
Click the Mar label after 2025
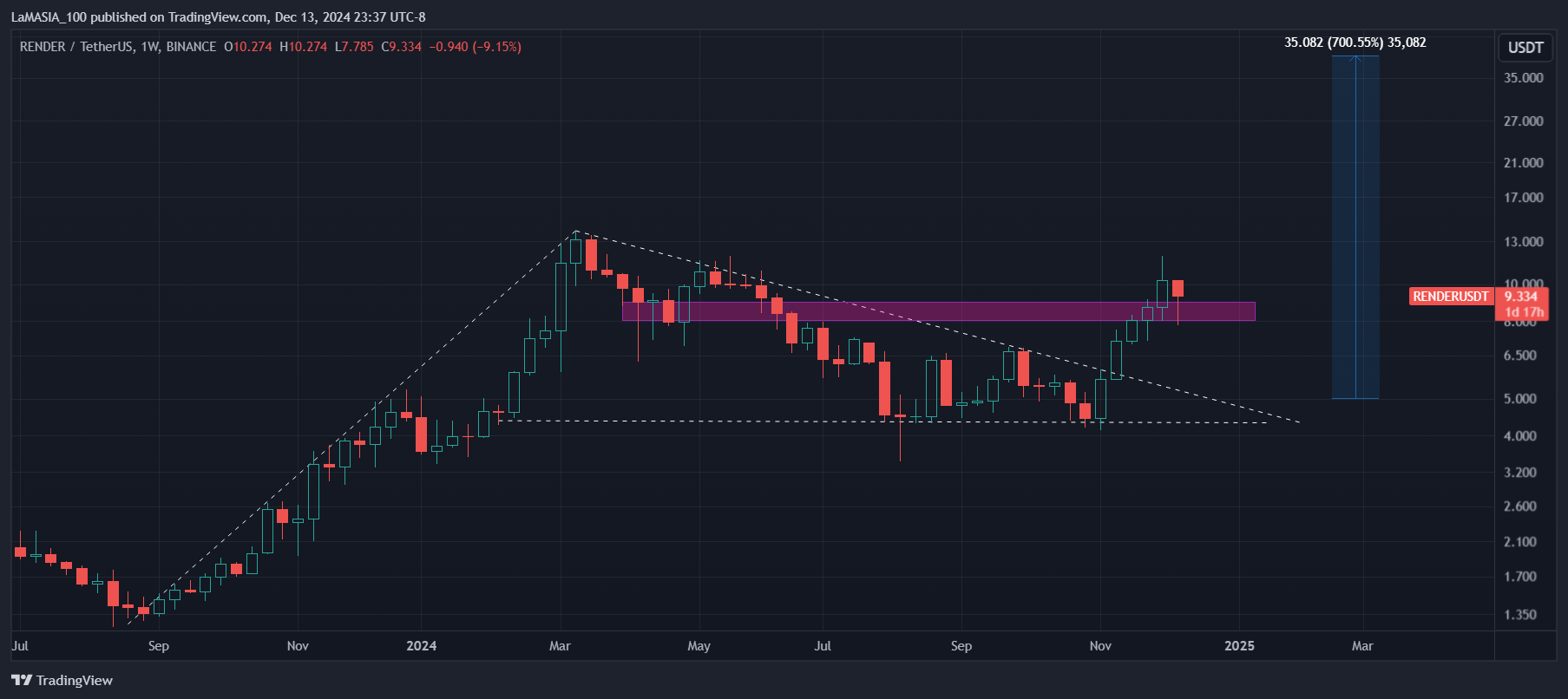tap(1362, 646)
